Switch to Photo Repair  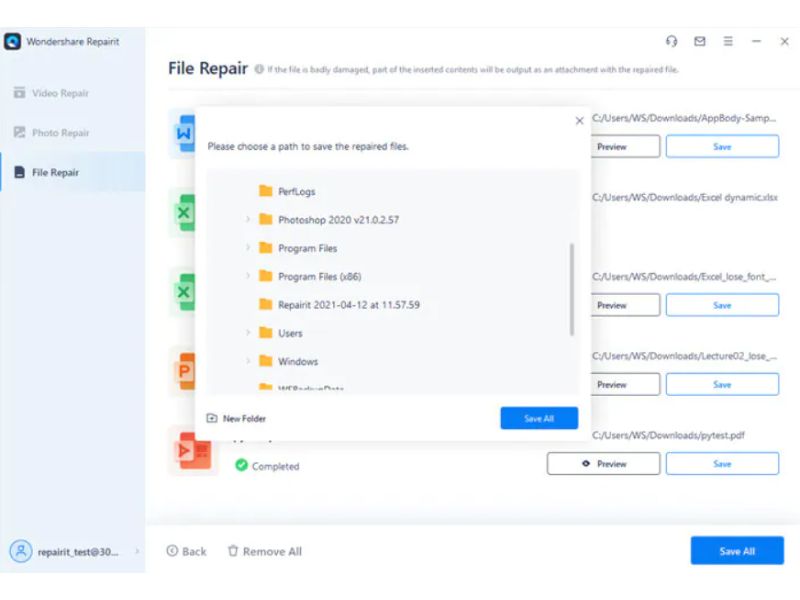point(72,133)
